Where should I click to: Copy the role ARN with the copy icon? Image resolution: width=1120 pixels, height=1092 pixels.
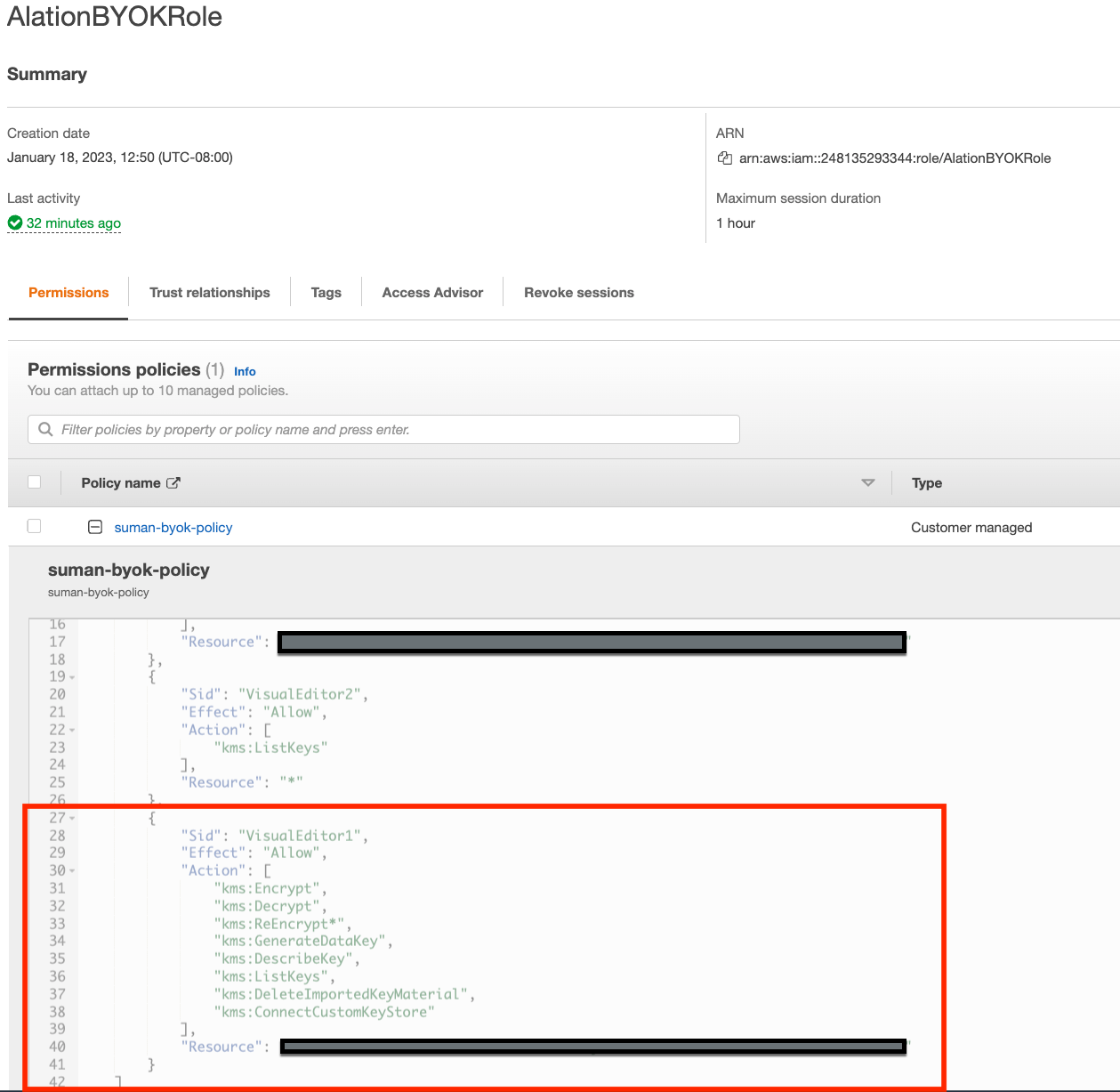(x=725, y=158)
